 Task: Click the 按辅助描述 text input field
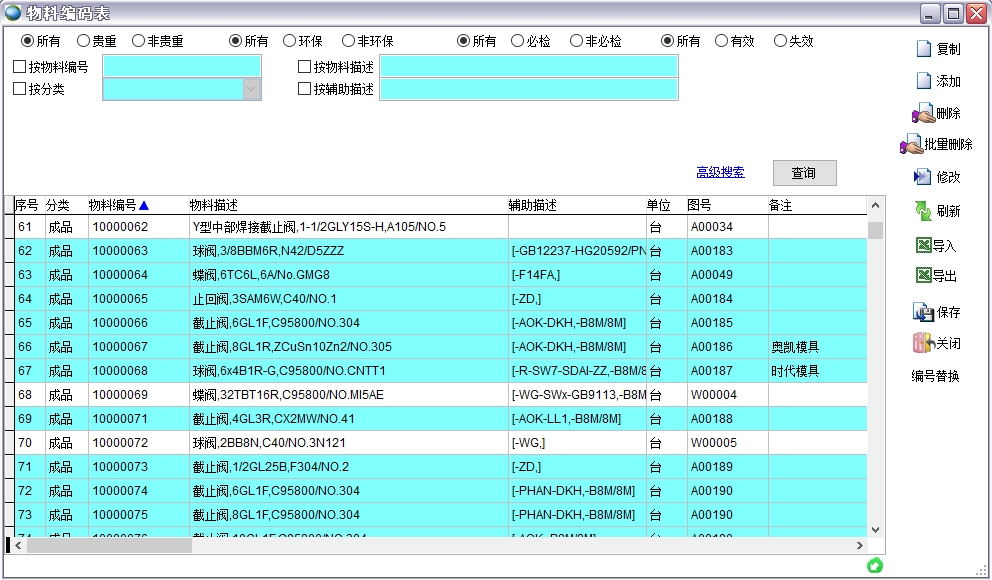click(x=528, y=89)
